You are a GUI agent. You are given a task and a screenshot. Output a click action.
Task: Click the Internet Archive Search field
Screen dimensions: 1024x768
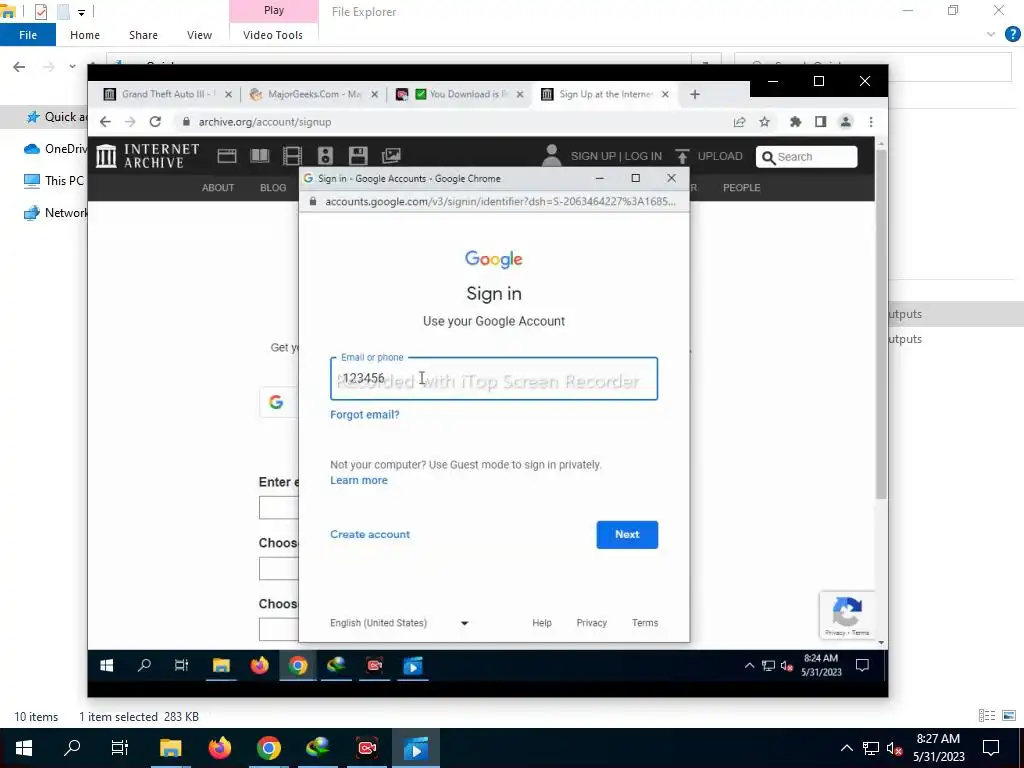click(x=807, y=157)
